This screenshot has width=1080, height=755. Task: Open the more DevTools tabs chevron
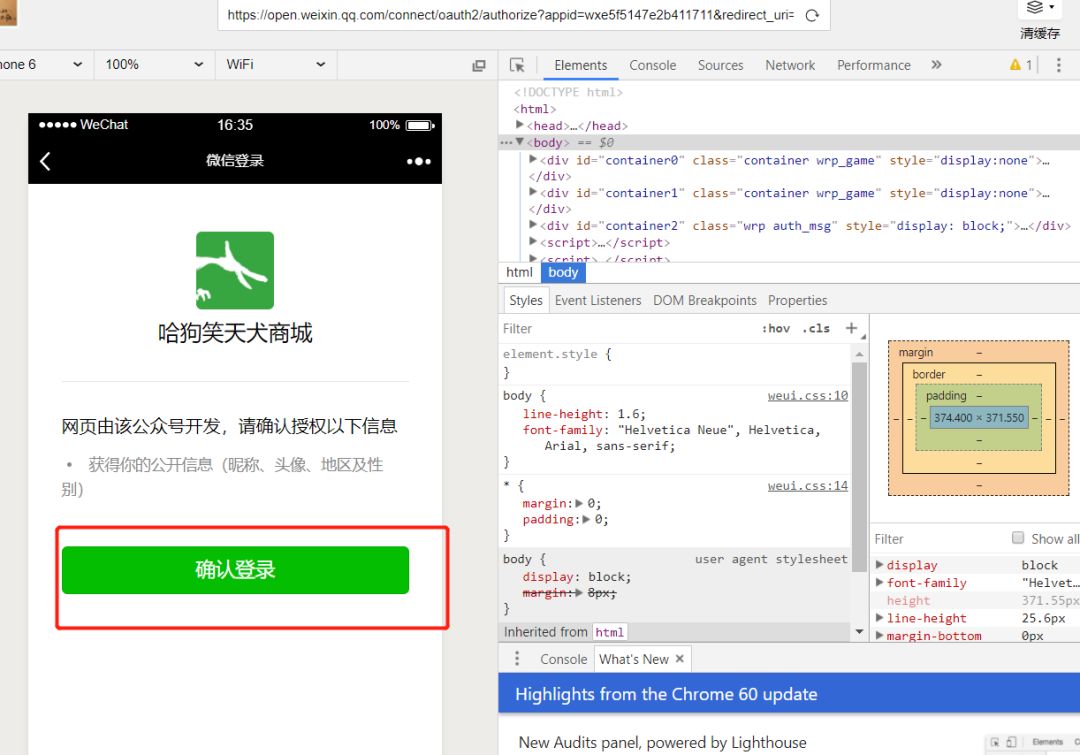point(936,65)
